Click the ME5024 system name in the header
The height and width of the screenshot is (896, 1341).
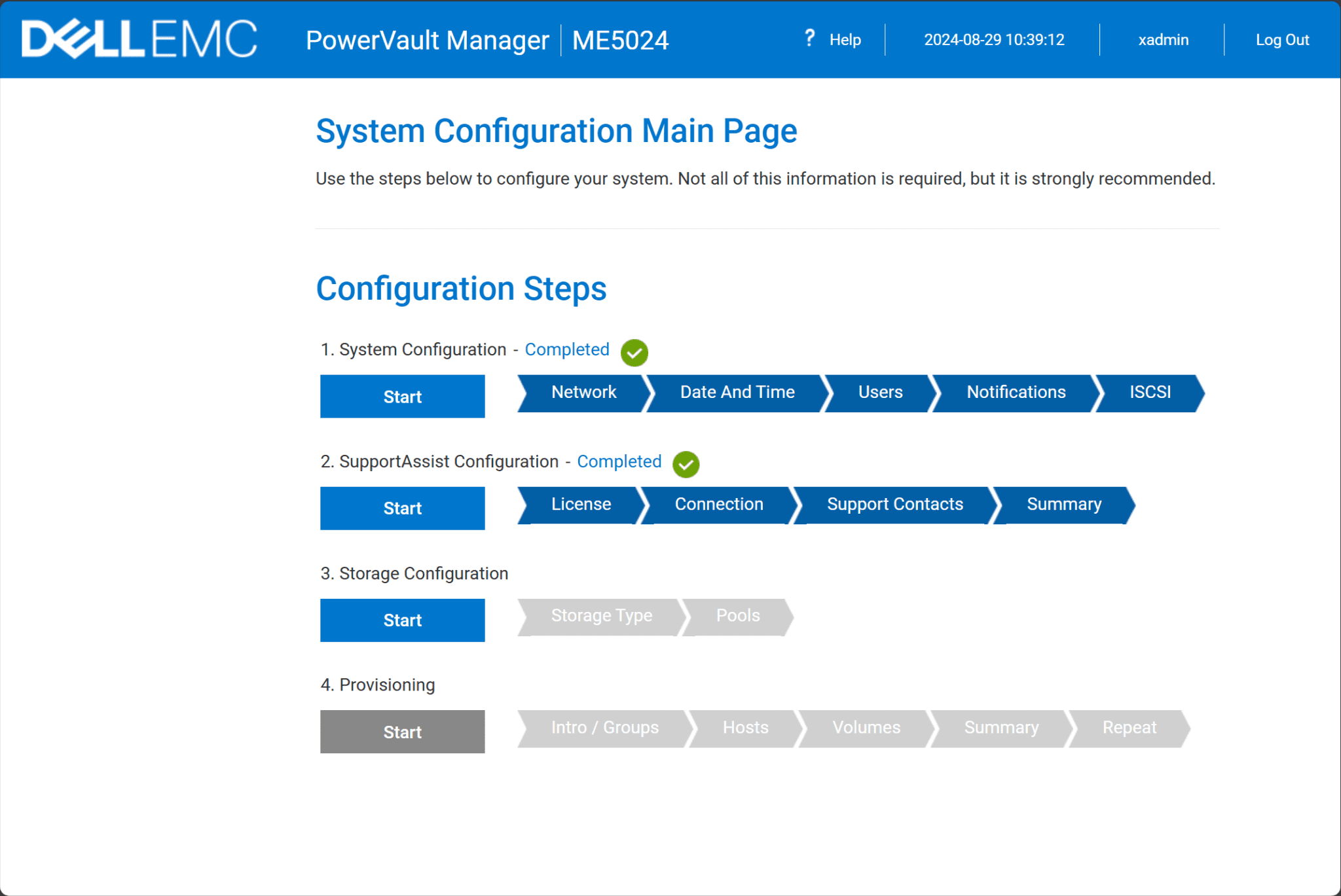point(619,40)
